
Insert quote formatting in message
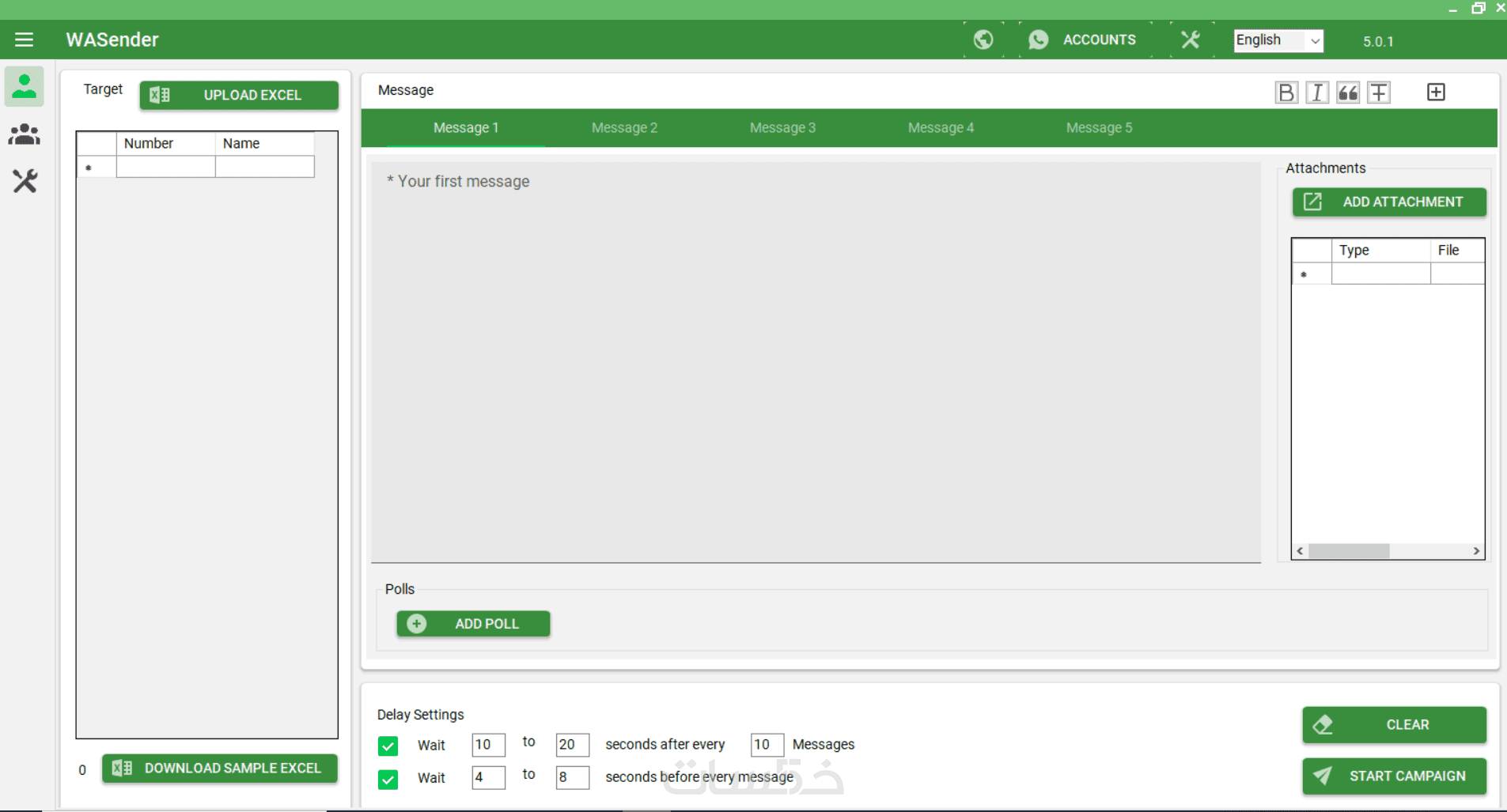pyautogui.click(x=1348, y=93)
